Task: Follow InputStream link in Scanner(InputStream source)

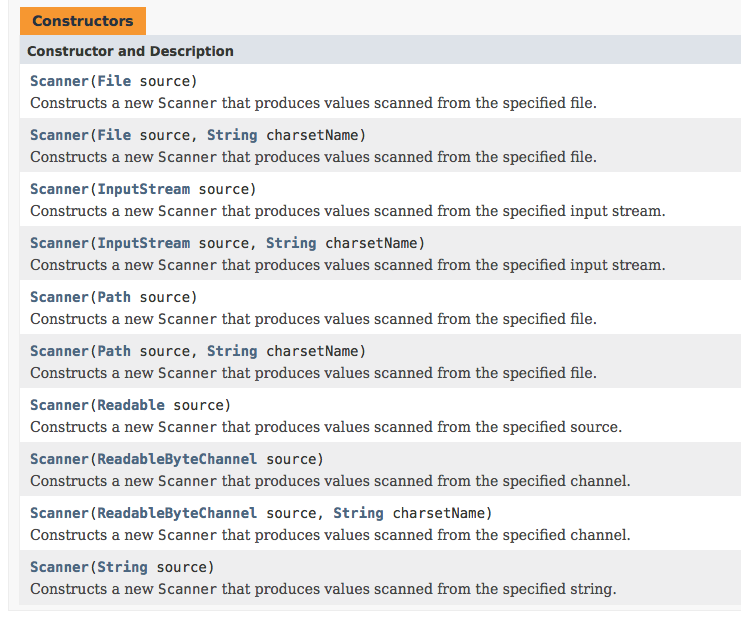Action: pos(143,189)
